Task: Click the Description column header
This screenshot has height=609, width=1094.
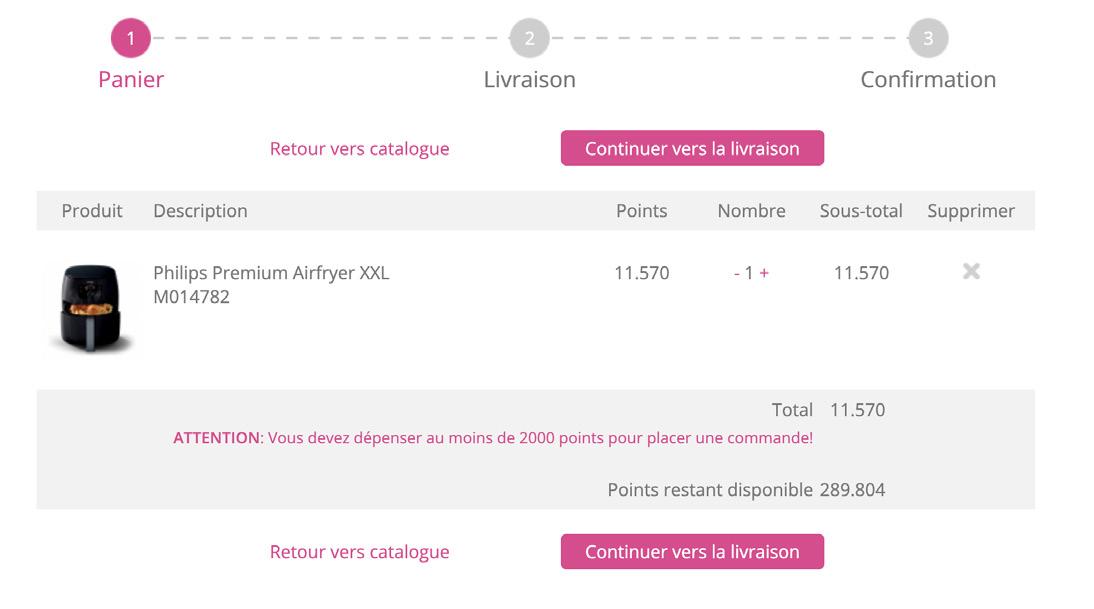Action: click(200, 211)
